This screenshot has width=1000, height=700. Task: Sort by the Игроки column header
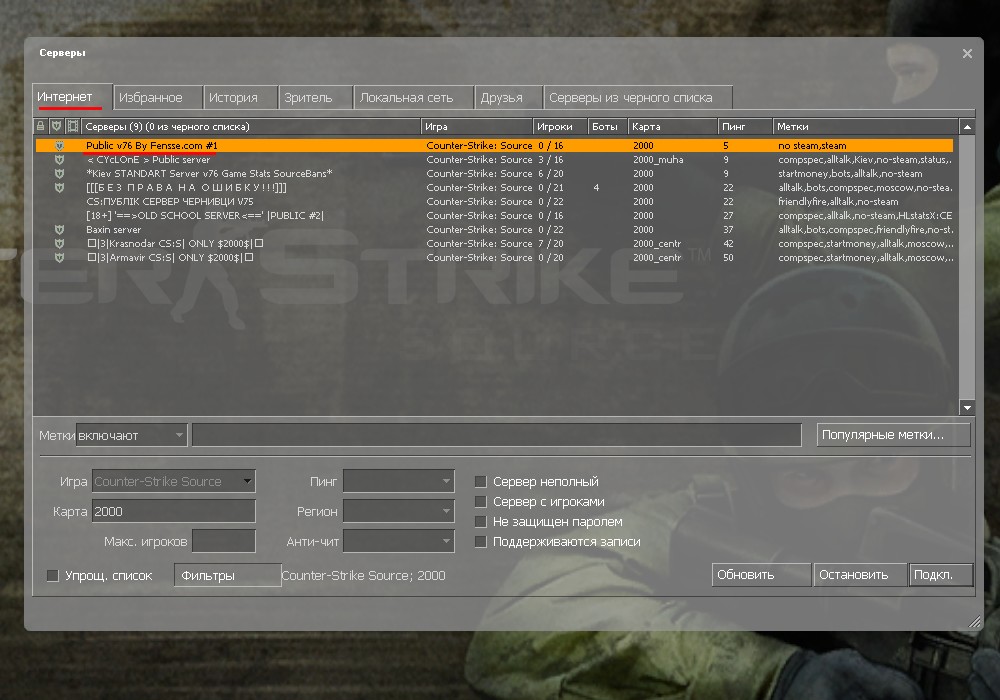[x=560, y=126]
